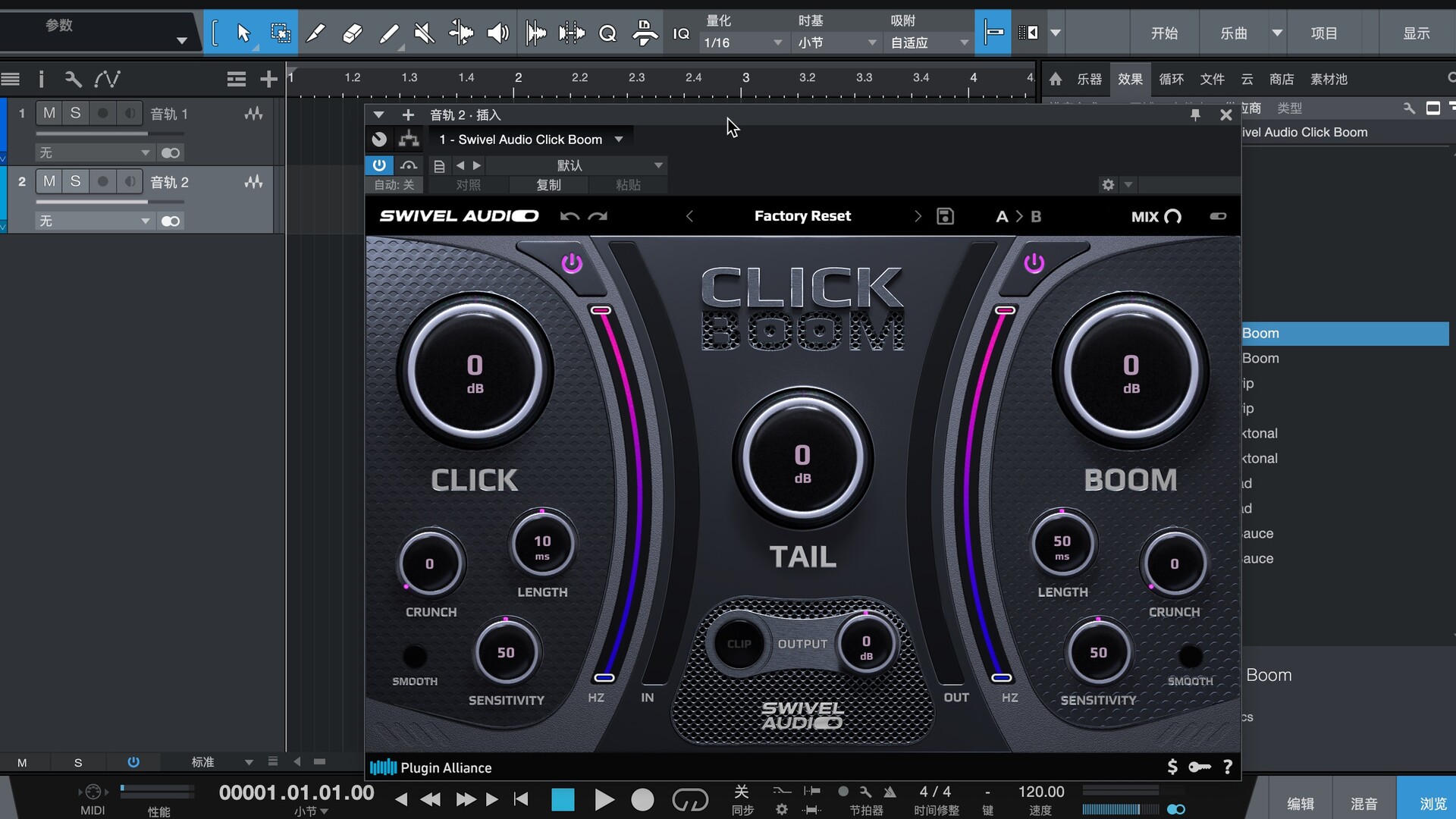Activate the Mute tool
The image size is (1456, 819).
click(x=425, y=33)
